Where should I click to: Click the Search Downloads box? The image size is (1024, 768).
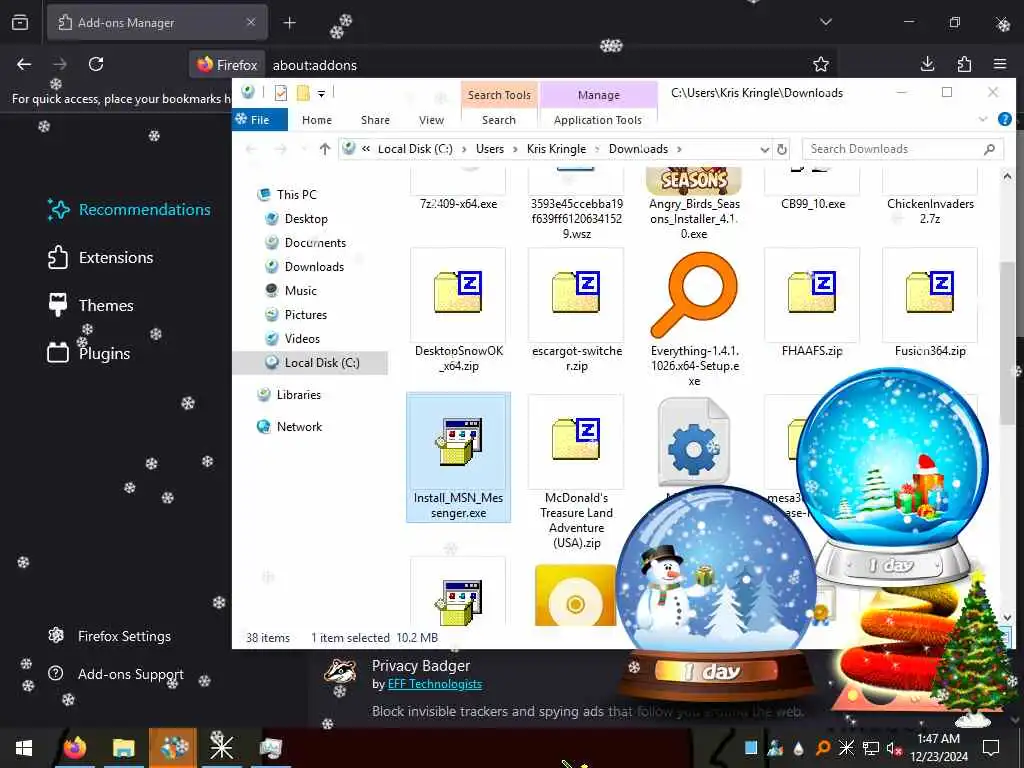click(903, 149)
